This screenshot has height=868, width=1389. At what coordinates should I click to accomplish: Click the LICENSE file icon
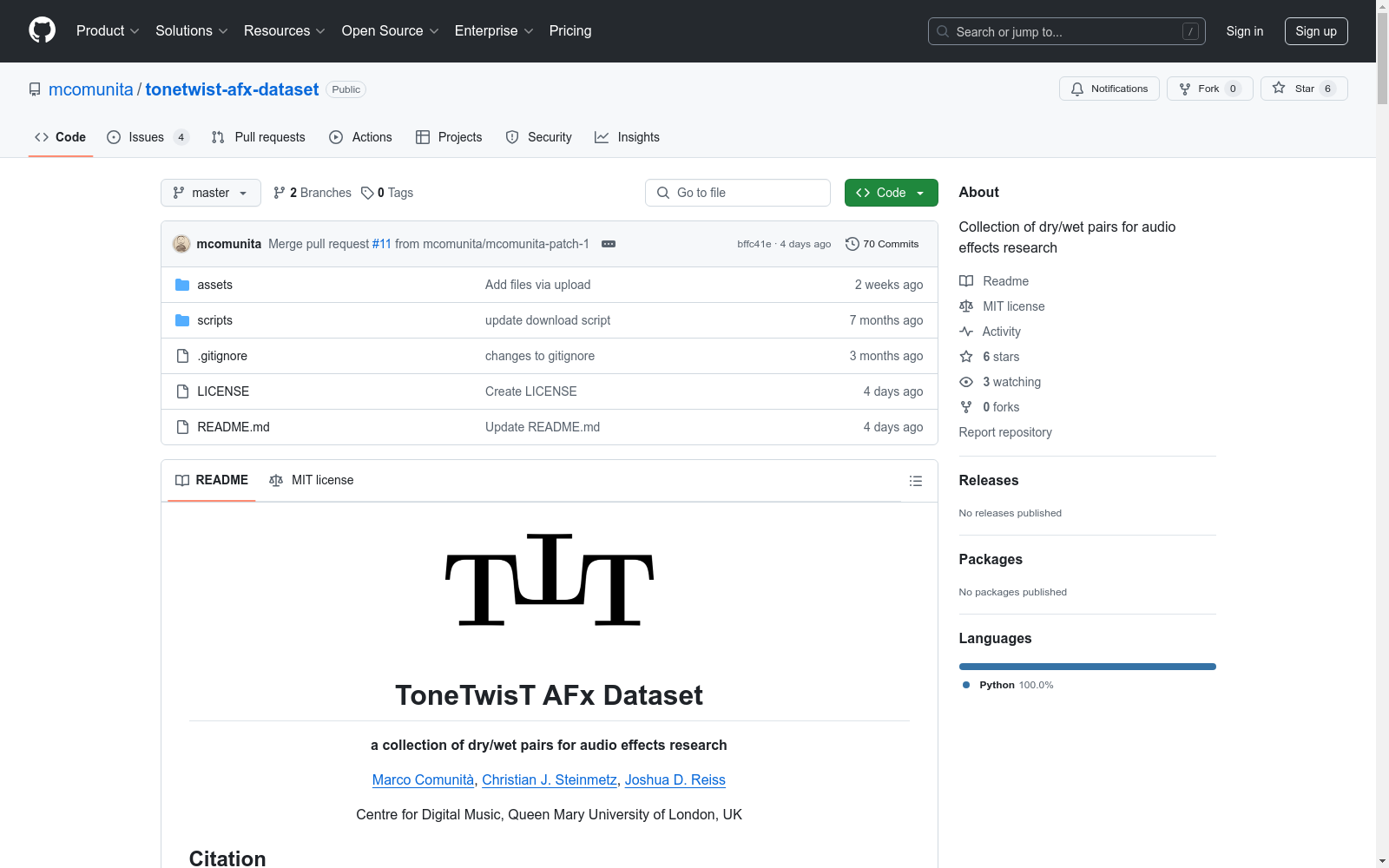pyautogui.click(x=182, y=391)
